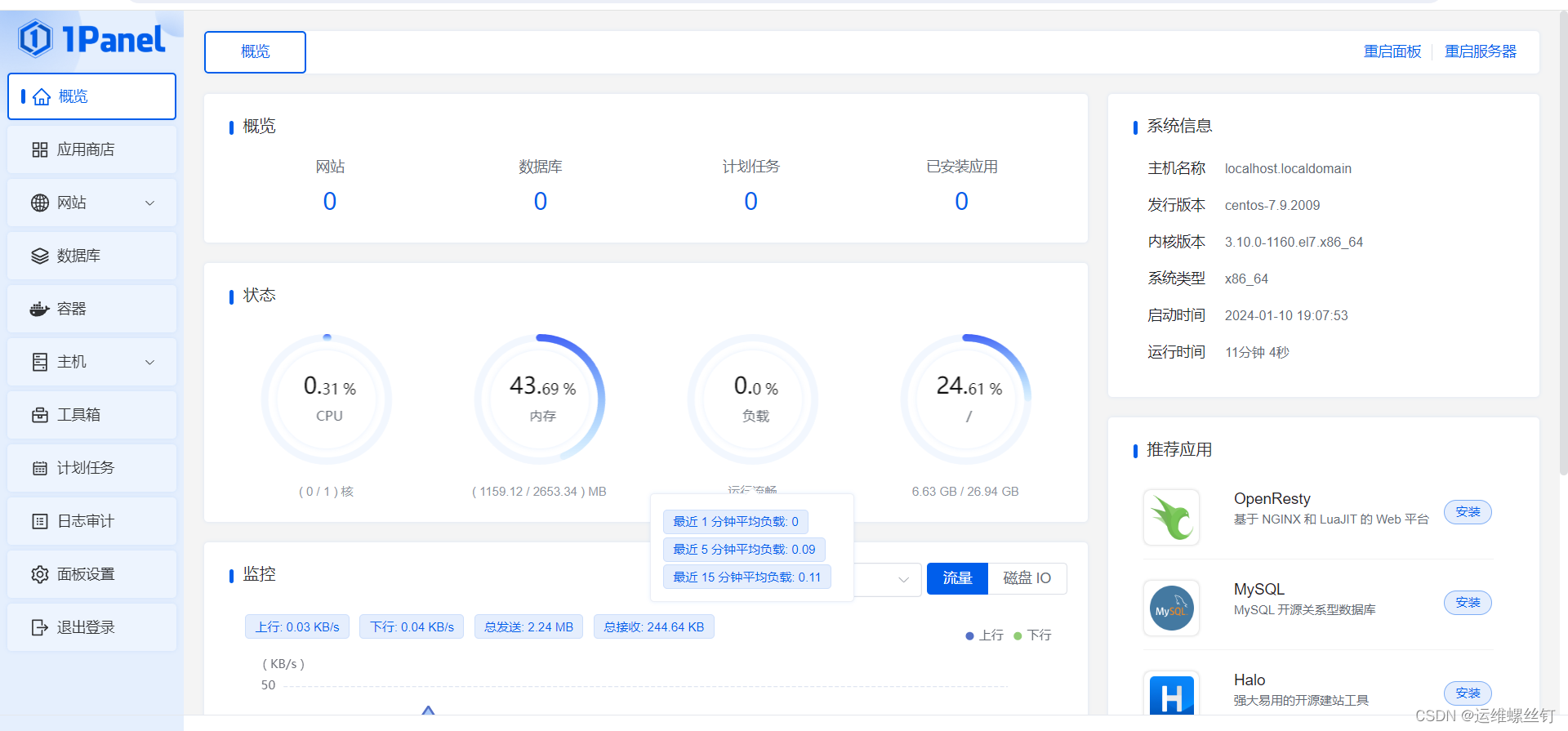Click the page vertical scrollbar
The width and height of the screenshot is (1568, 731).
(x=1563, y=245)
